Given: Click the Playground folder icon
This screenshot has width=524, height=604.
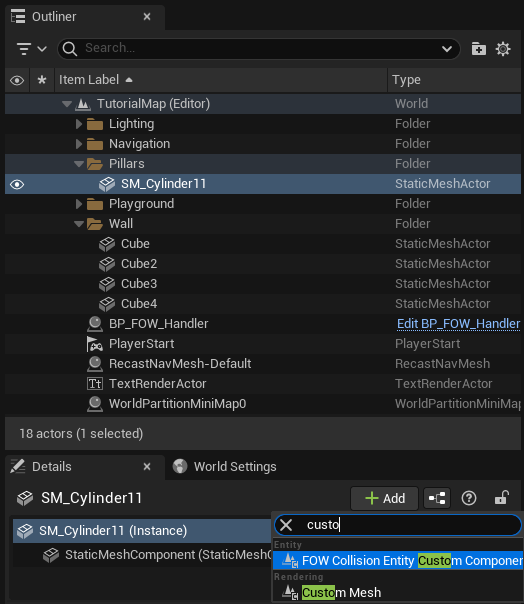Looking at the screenshot, I should (x=95, y=204).
